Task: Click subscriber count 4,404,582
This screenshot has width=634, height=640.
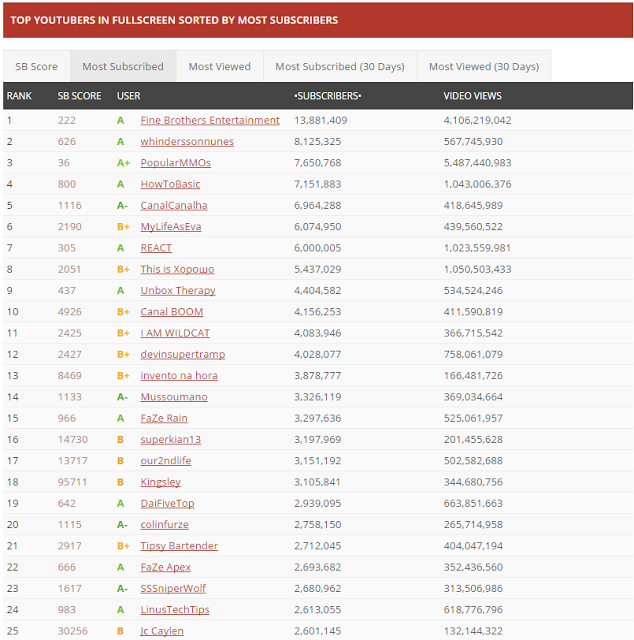Action: tap(317, 291)
